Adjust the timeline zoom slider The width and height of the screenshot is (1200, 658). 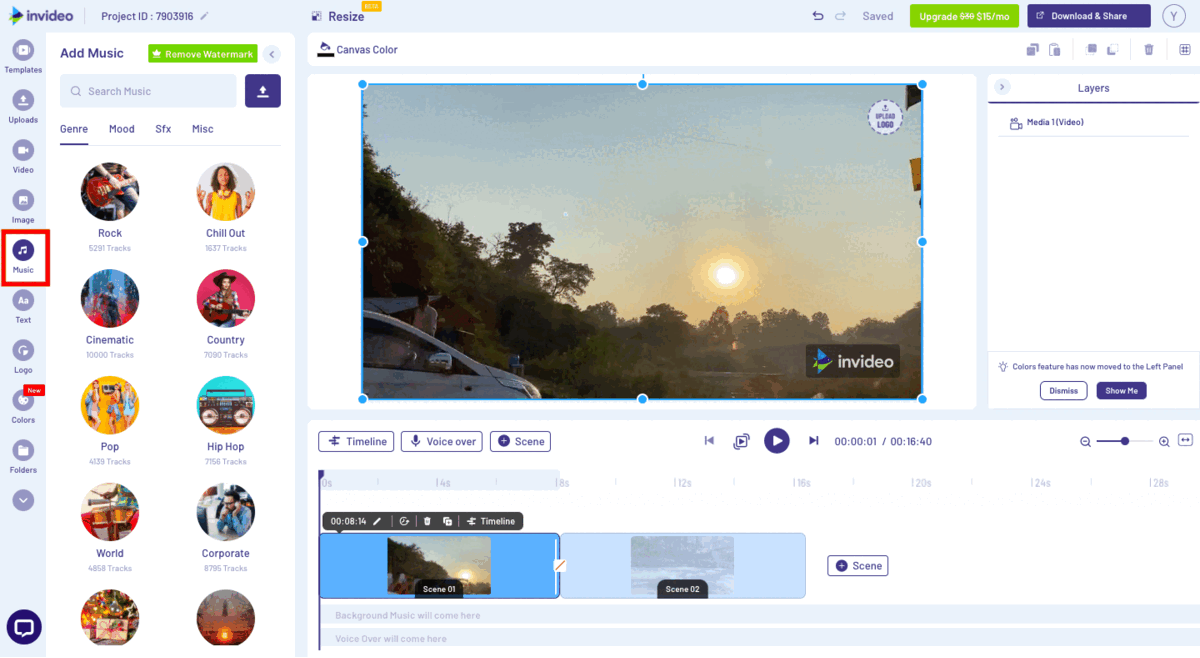tap(1125, 440)
